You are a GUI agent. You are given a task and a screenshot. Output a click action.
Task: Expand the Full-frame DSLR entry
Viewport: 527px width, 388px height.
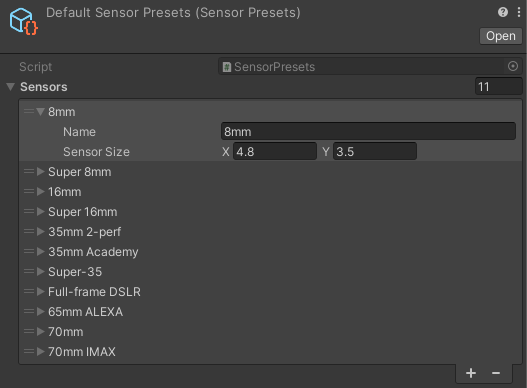coord(41,292)
